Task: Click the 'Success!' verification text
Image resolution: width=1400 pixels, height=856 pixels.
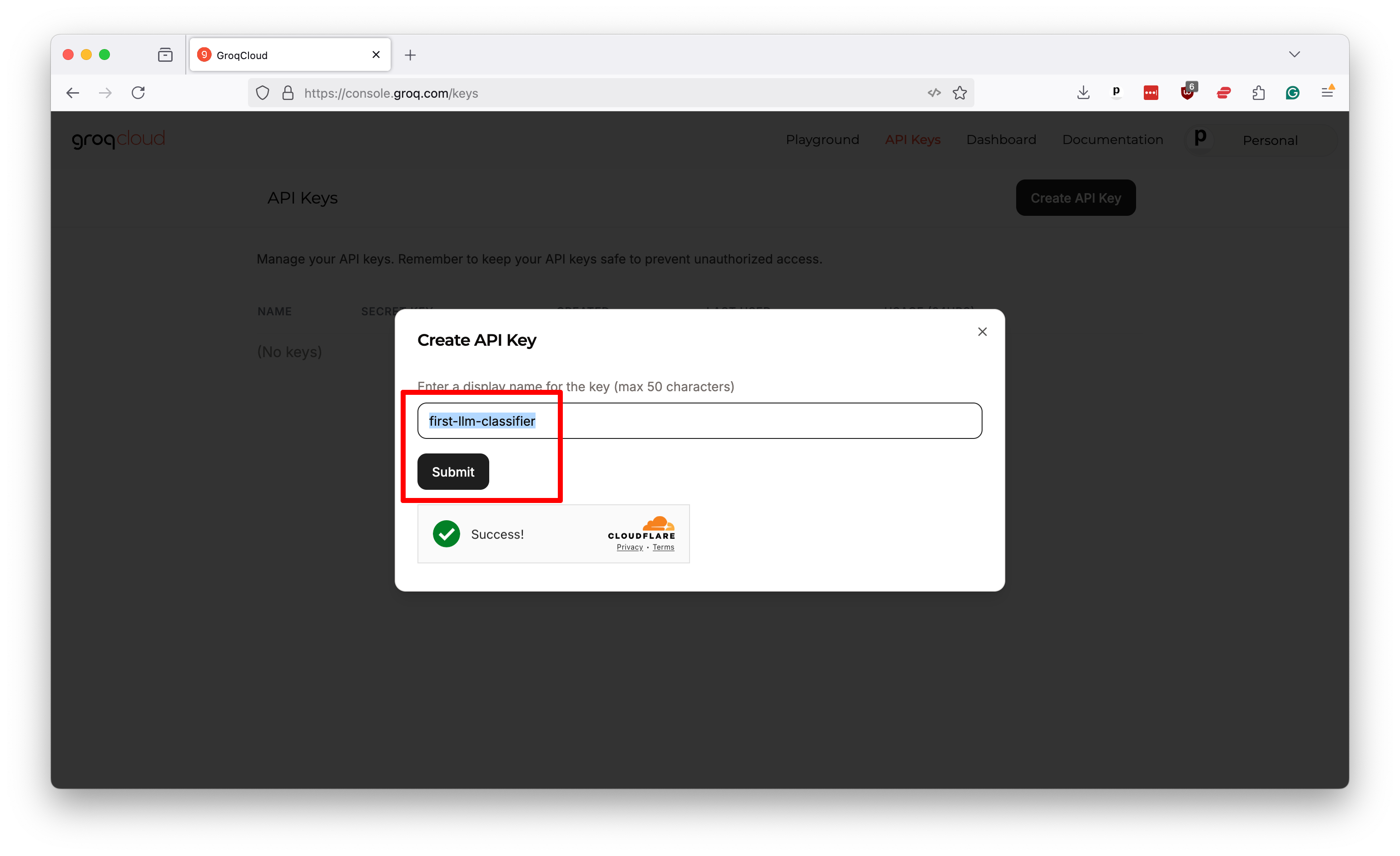Action: click(497, 534)
